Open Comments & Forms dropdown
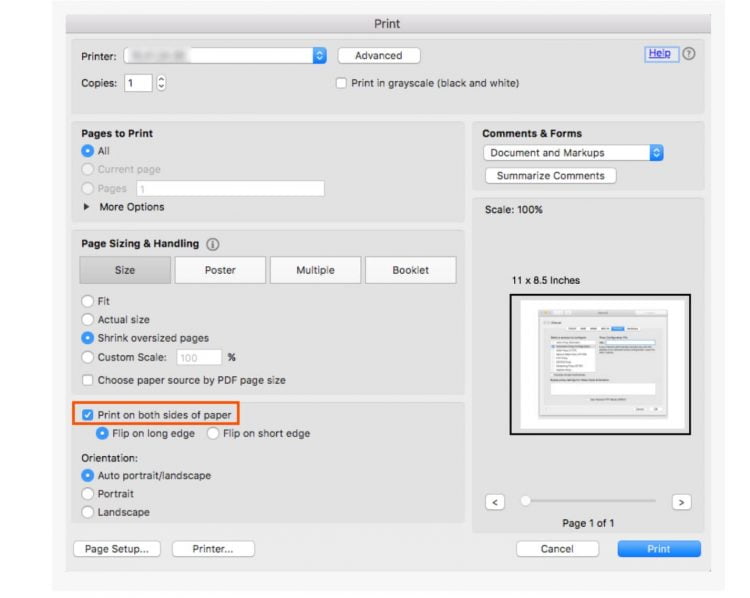750x598 pixels. [x=573, y=153]
